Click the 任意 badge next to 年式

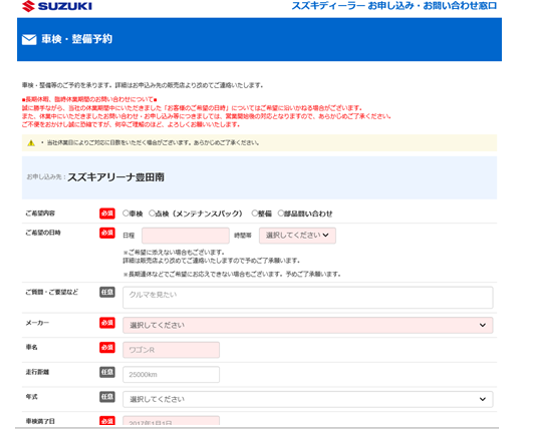point(107,397)
